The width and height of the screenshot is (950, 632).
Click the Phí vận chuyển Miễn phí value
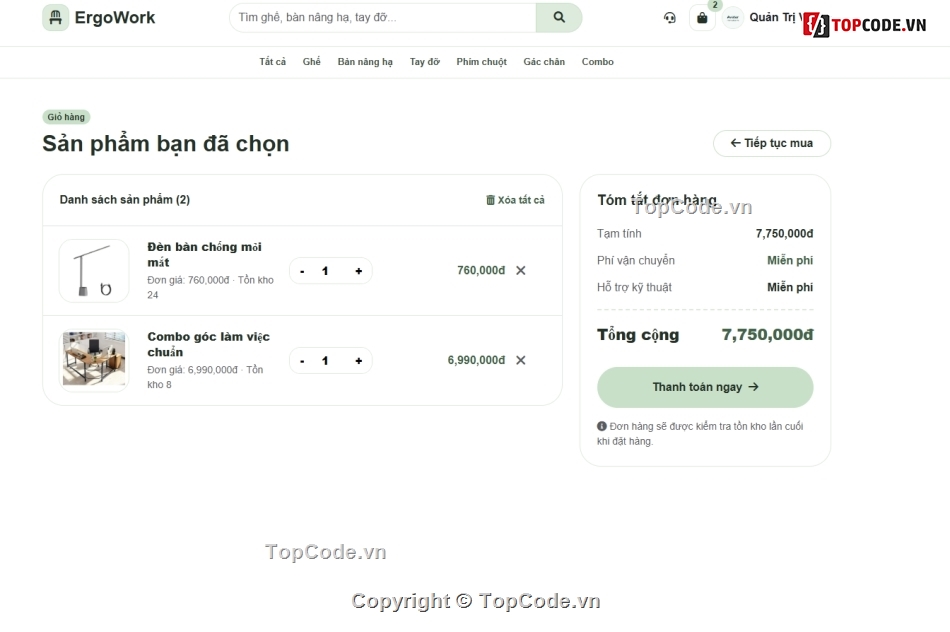coord(790,260)
